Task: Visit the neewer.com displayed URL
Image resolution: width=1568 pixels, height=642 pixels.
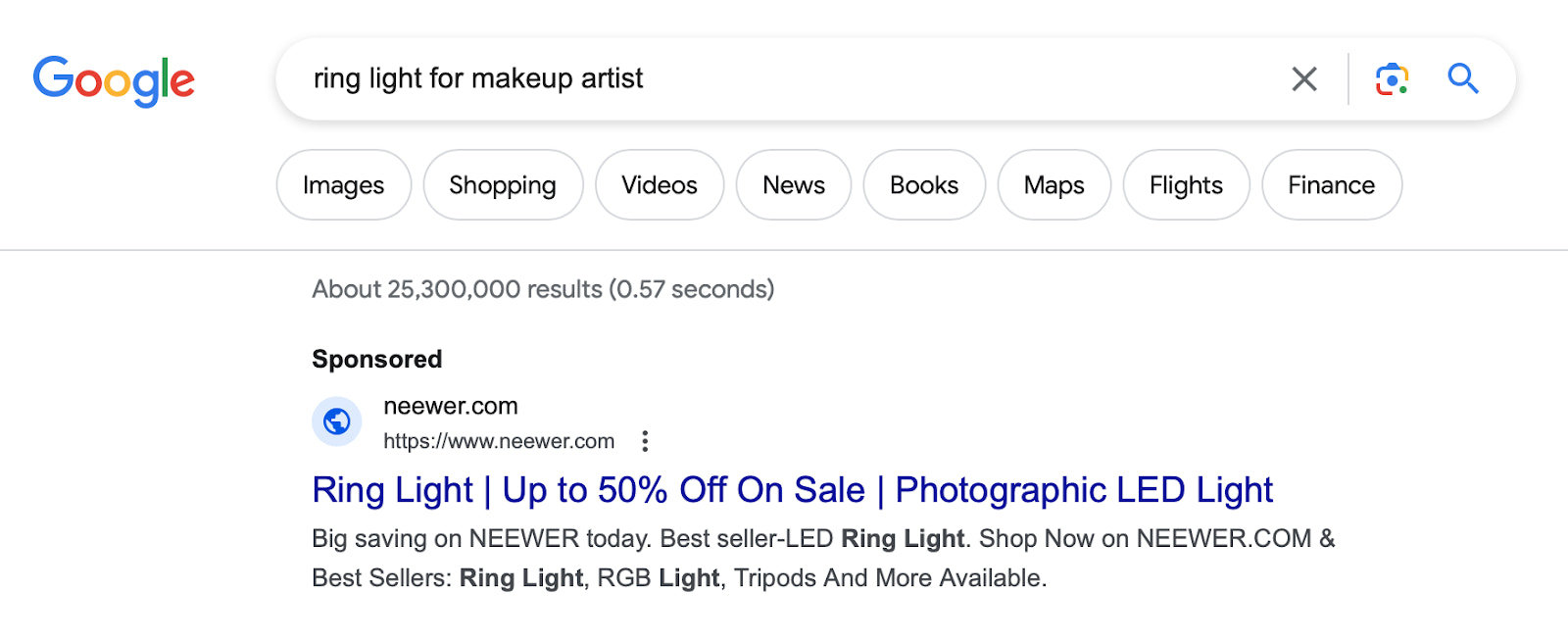Action: pyautogui.click(x=498, y=441)
